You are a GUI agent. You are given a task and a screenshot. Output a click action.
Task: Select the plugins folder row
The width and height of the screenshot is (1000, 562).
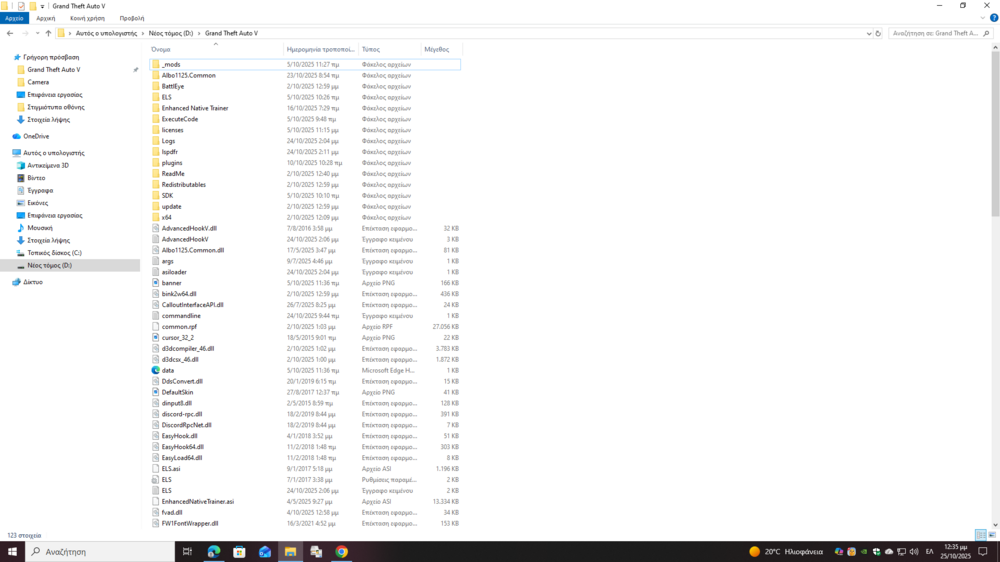305,163
